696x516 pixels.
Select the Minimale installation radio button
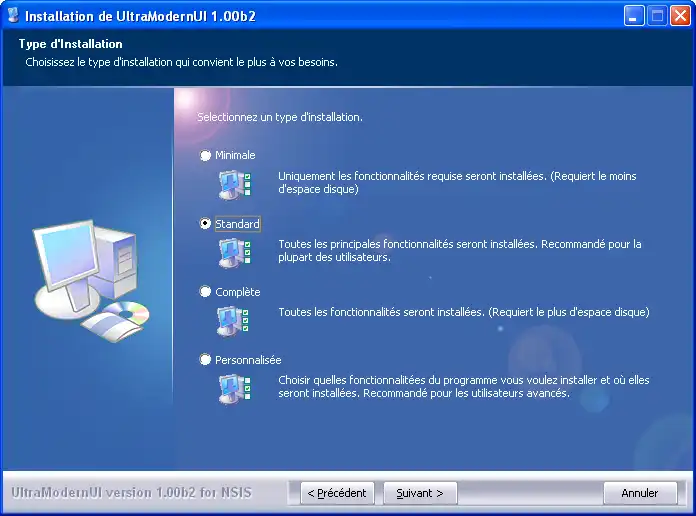[x=205, y=155]
